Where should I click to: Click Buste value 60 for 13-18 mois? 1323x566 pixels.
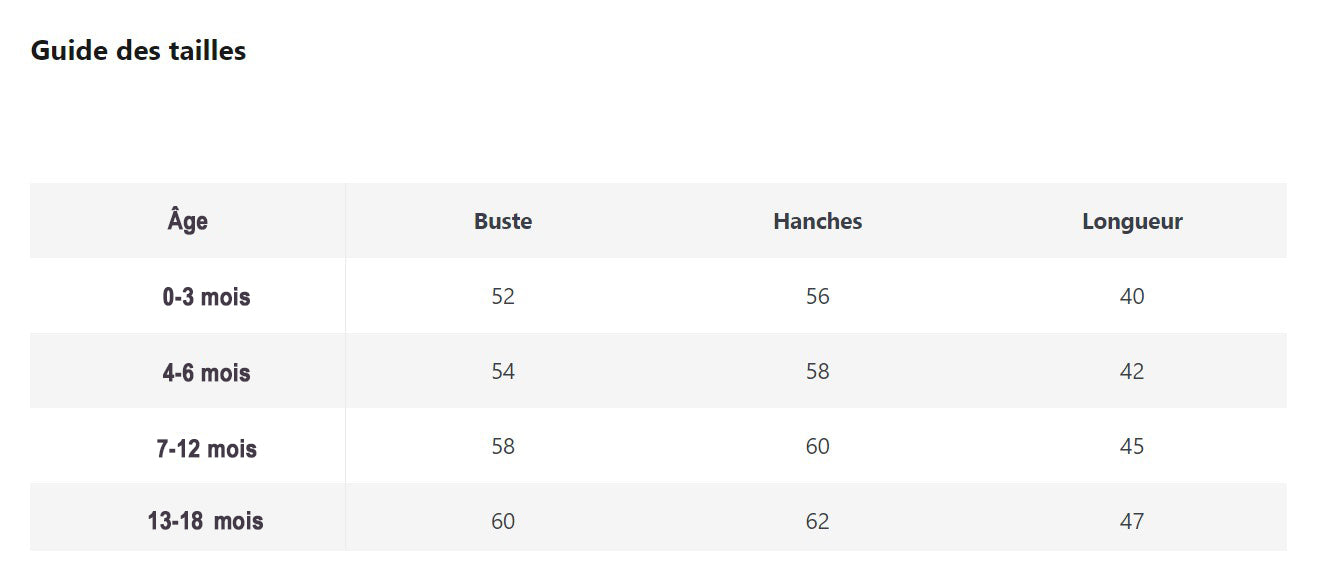(x=503, y=522)
